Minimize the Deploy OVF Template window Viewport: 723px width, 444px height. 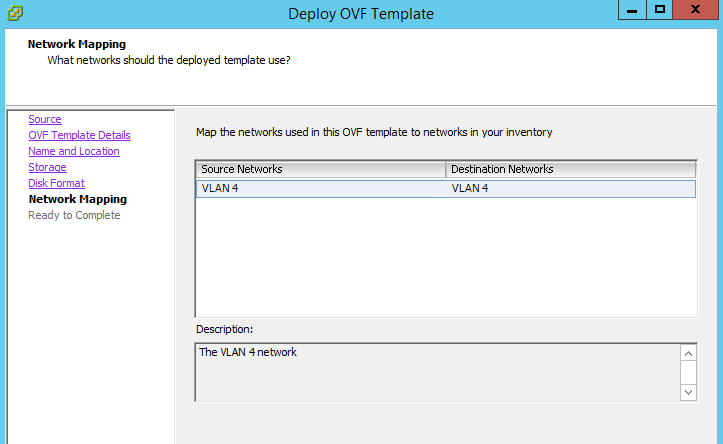coord(632,10)
